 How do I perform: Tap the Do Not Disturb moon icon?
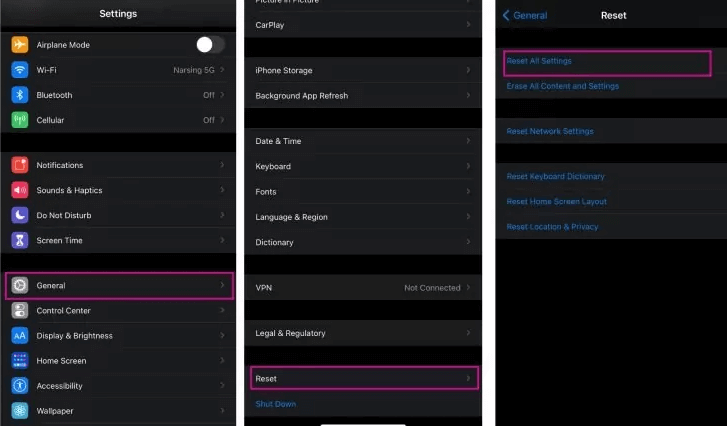click(x=20, y=215)
